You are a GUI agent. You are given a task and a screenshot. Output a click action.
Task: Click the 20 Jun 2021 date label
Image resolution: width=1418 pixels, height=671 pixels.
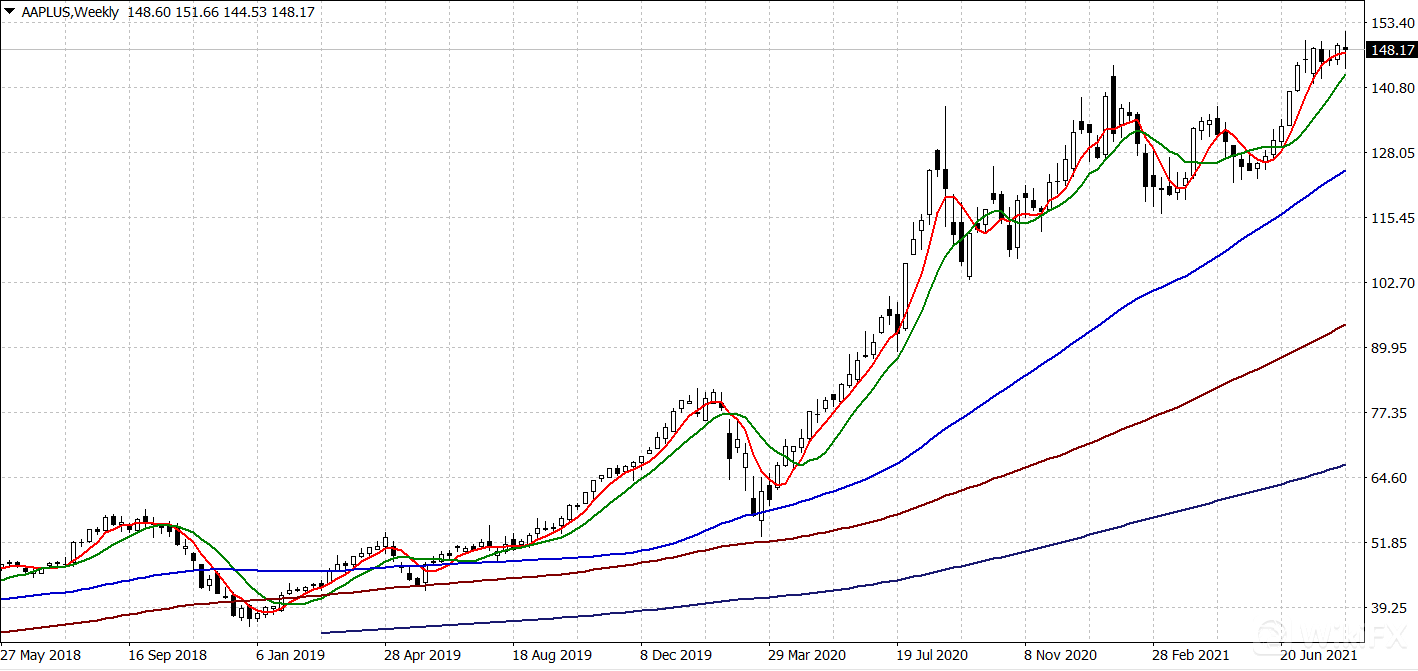click(1319, 655)
